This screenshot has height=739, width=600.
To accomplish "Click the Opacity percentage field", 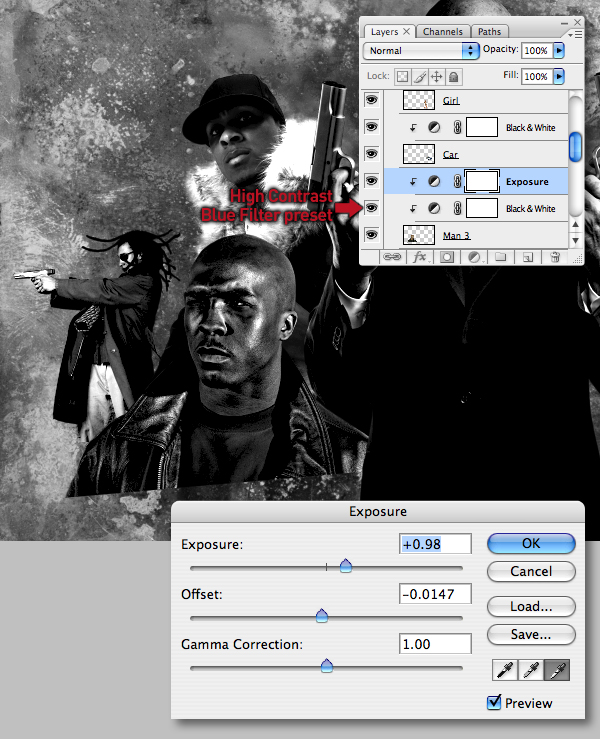I will click(537, 50).
